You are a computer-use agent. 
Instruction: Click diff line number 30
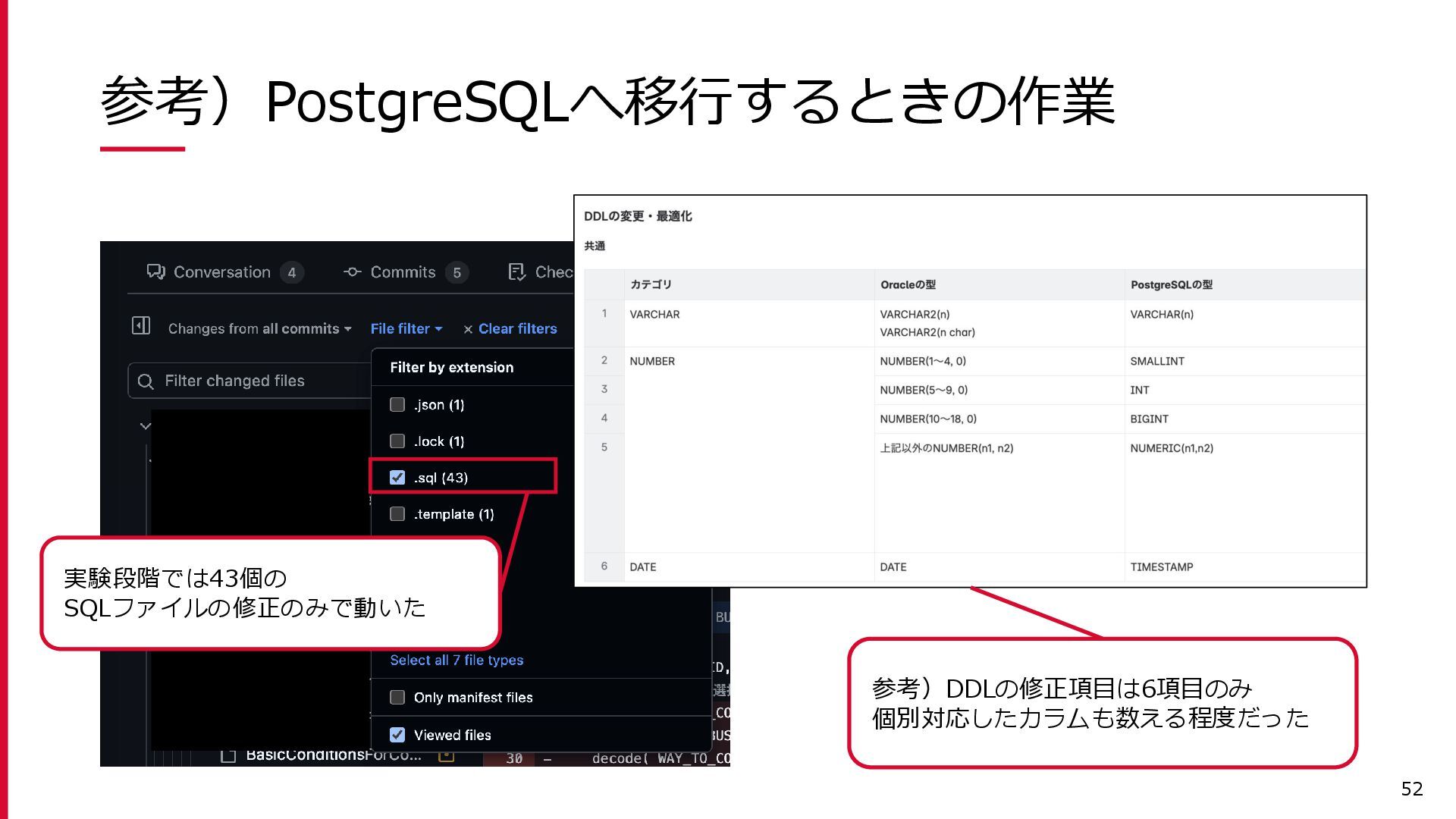(514, 758)
